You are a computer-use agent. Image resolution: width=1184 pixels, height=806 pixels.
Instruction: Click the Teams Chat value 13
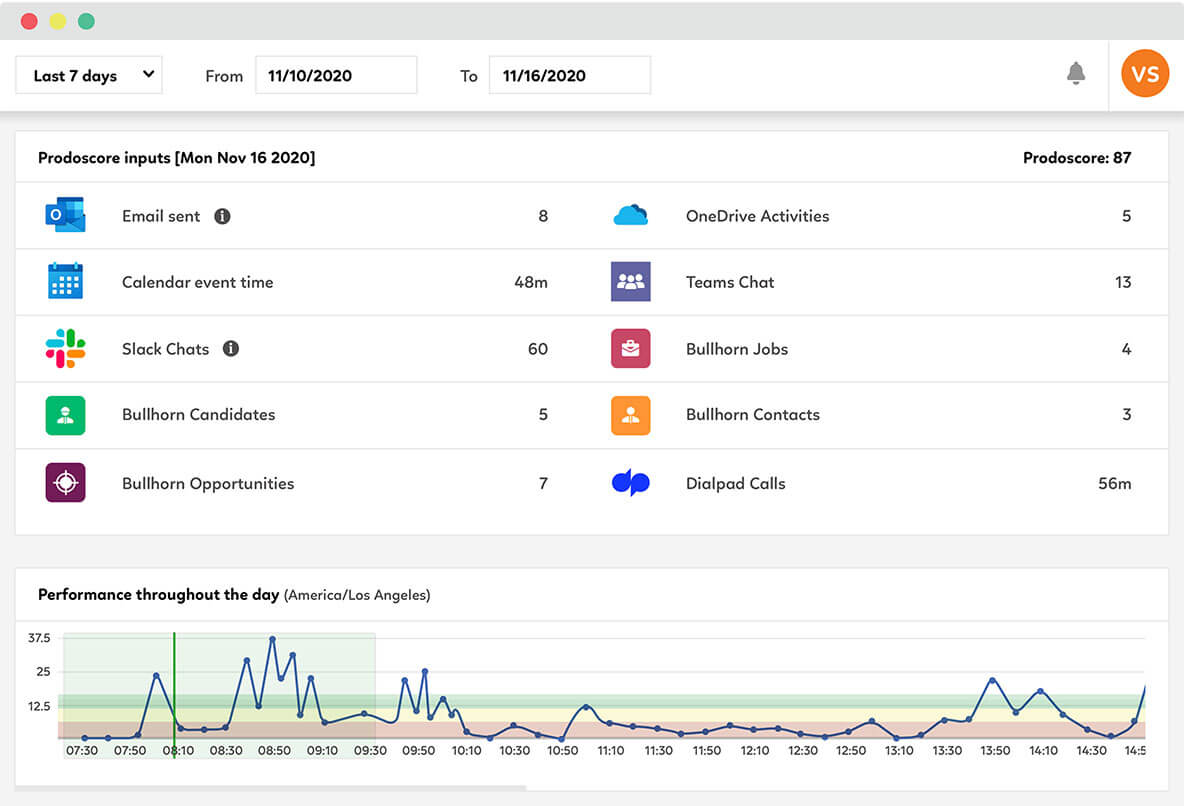tap(1123, 283)
